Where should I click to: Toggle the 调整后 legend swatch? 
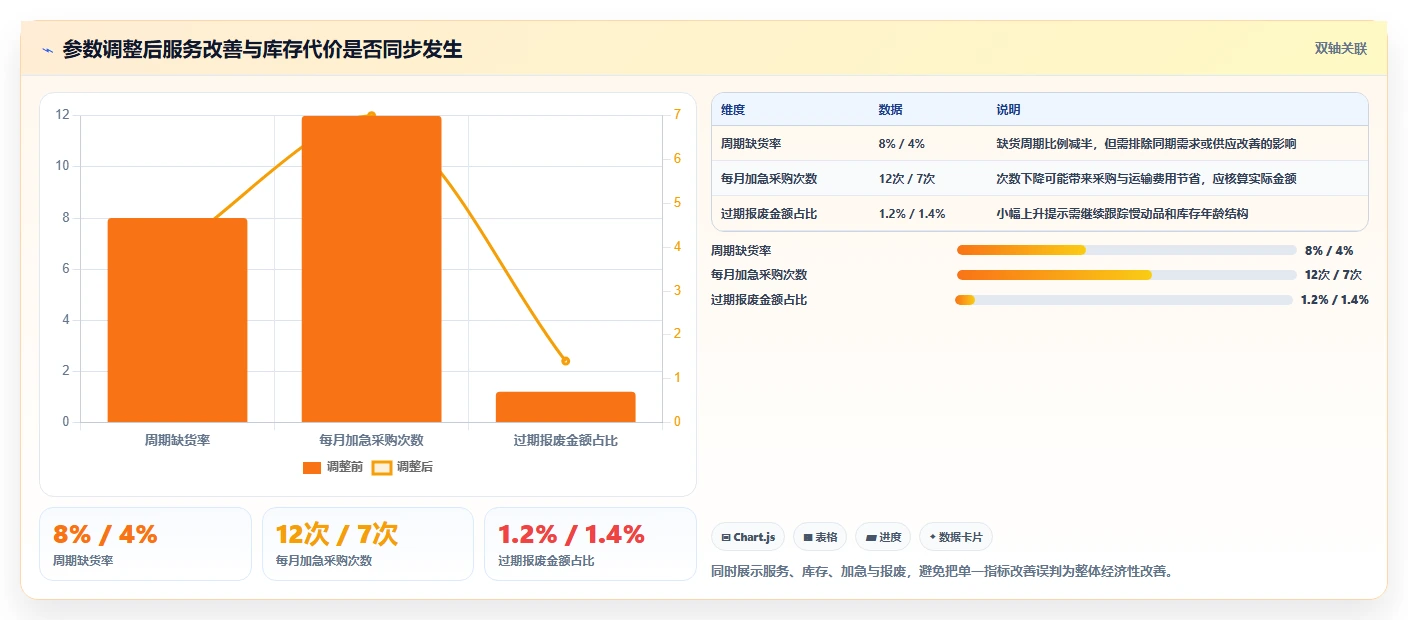[382, 467]
